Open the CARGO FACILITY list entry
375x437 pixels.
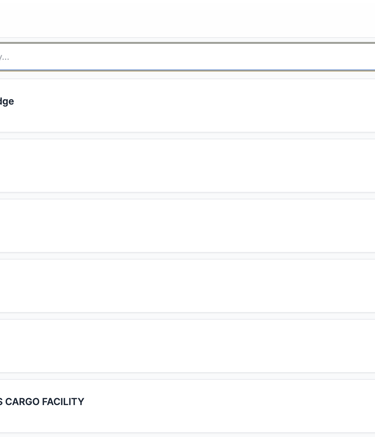(187, 406)
